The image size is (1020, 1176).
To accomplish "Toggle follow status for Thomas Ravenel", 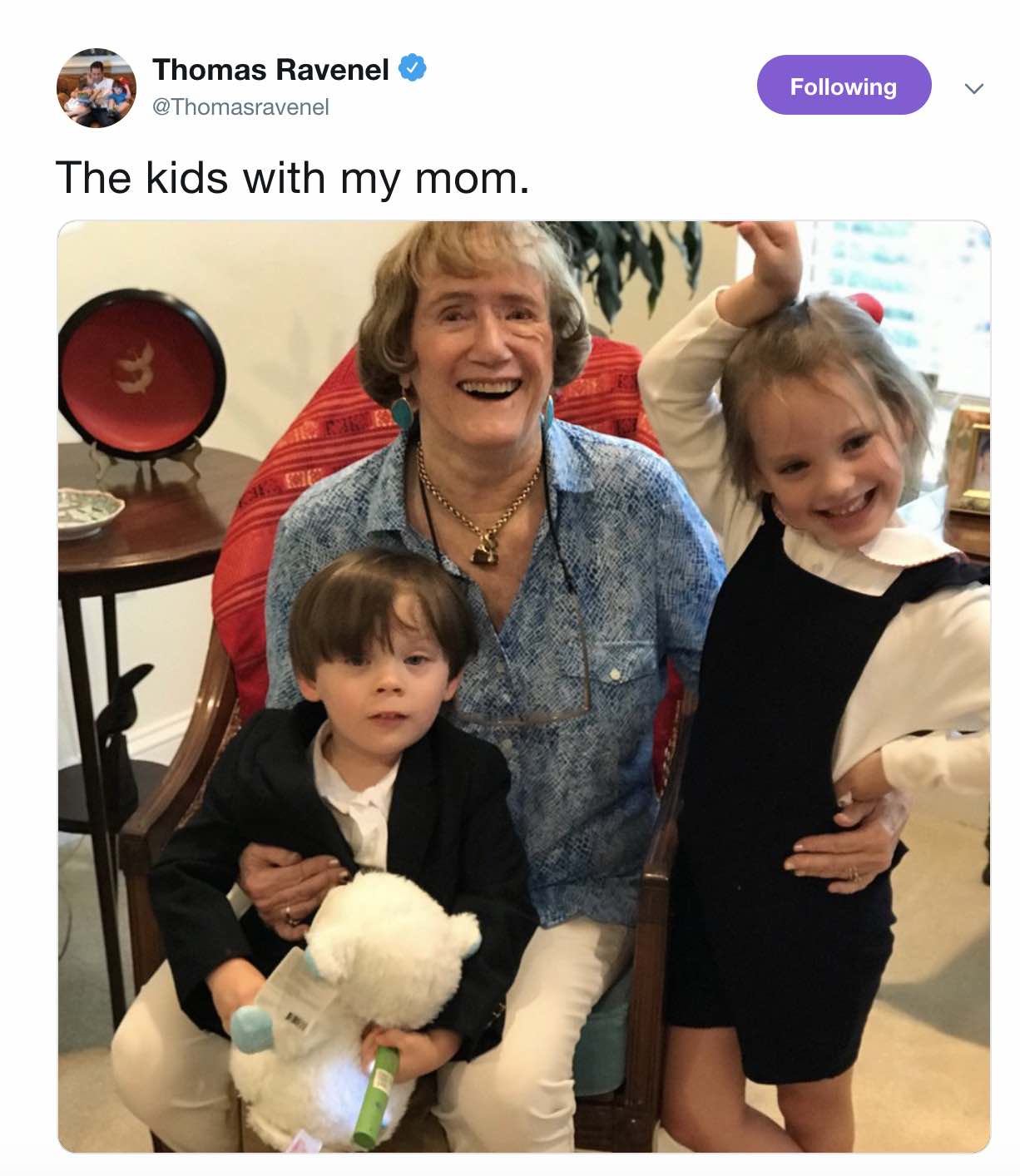I will [x=843, y=86].
